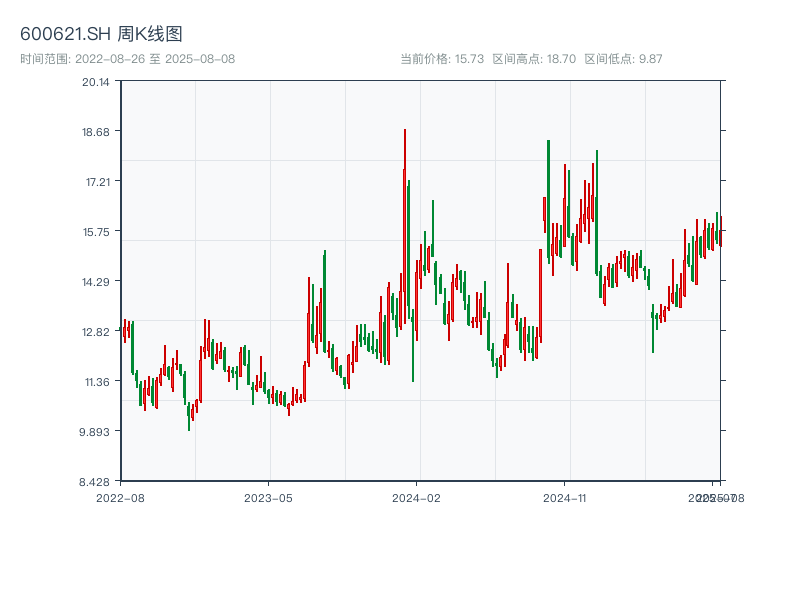Click the 8.428 bottom y-axis label
The image size is (800, 600).
pos(96,482)
